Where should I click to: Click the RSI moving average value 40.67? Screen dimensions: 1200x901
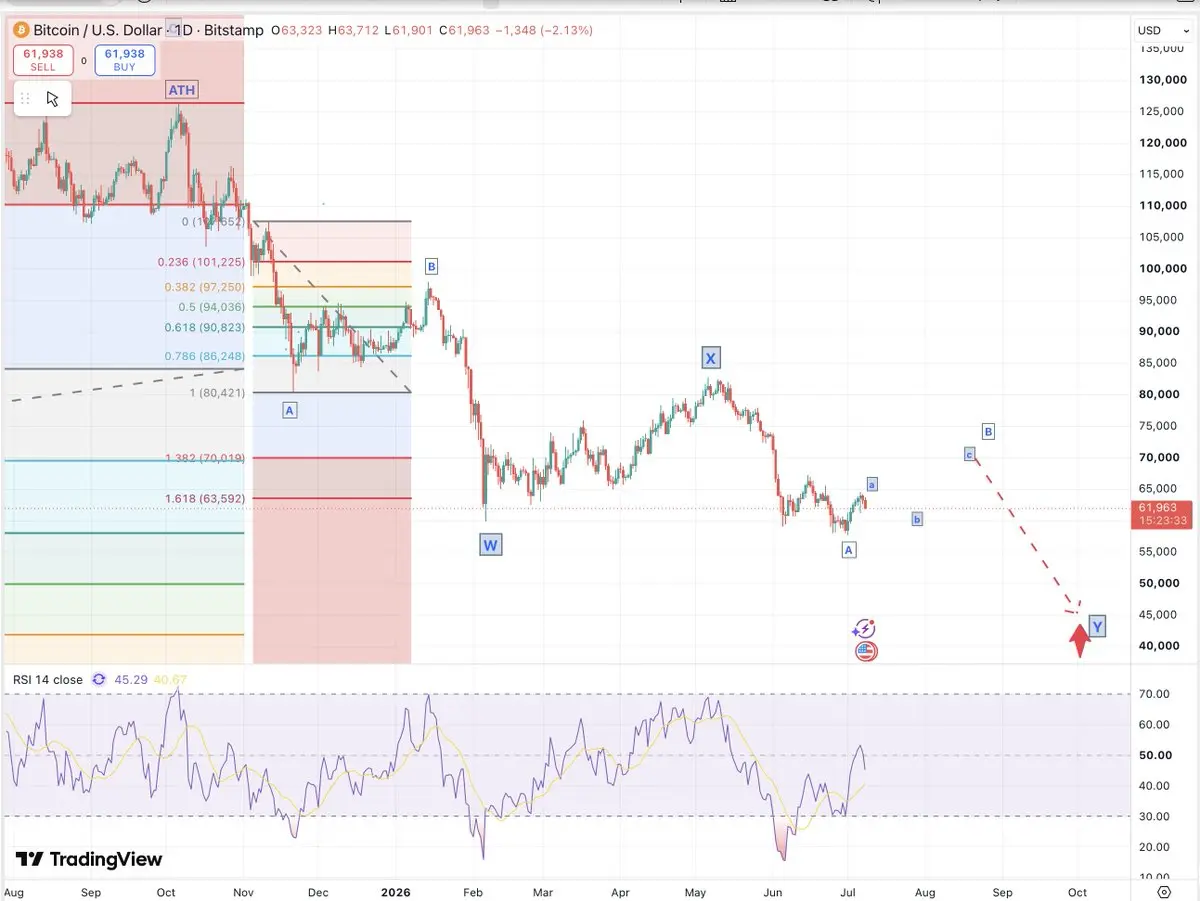[x=169, y=680]
